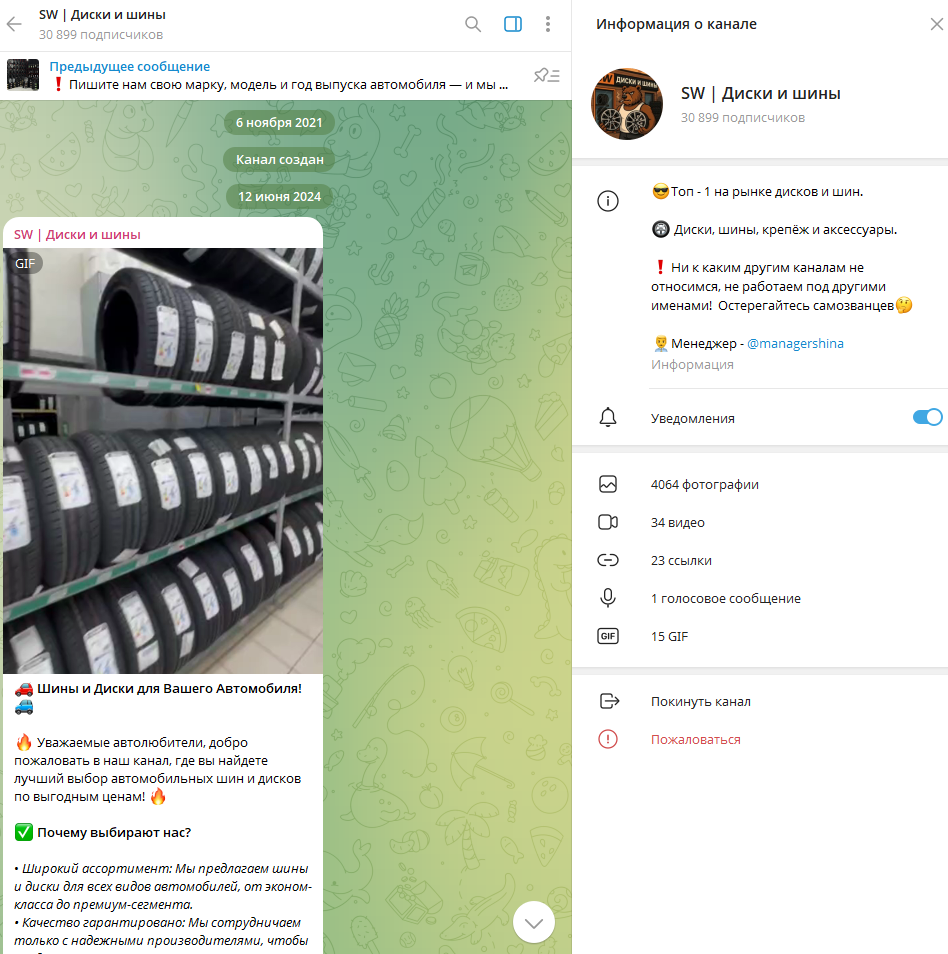Click the back arrow in chat header

(15, 25)
